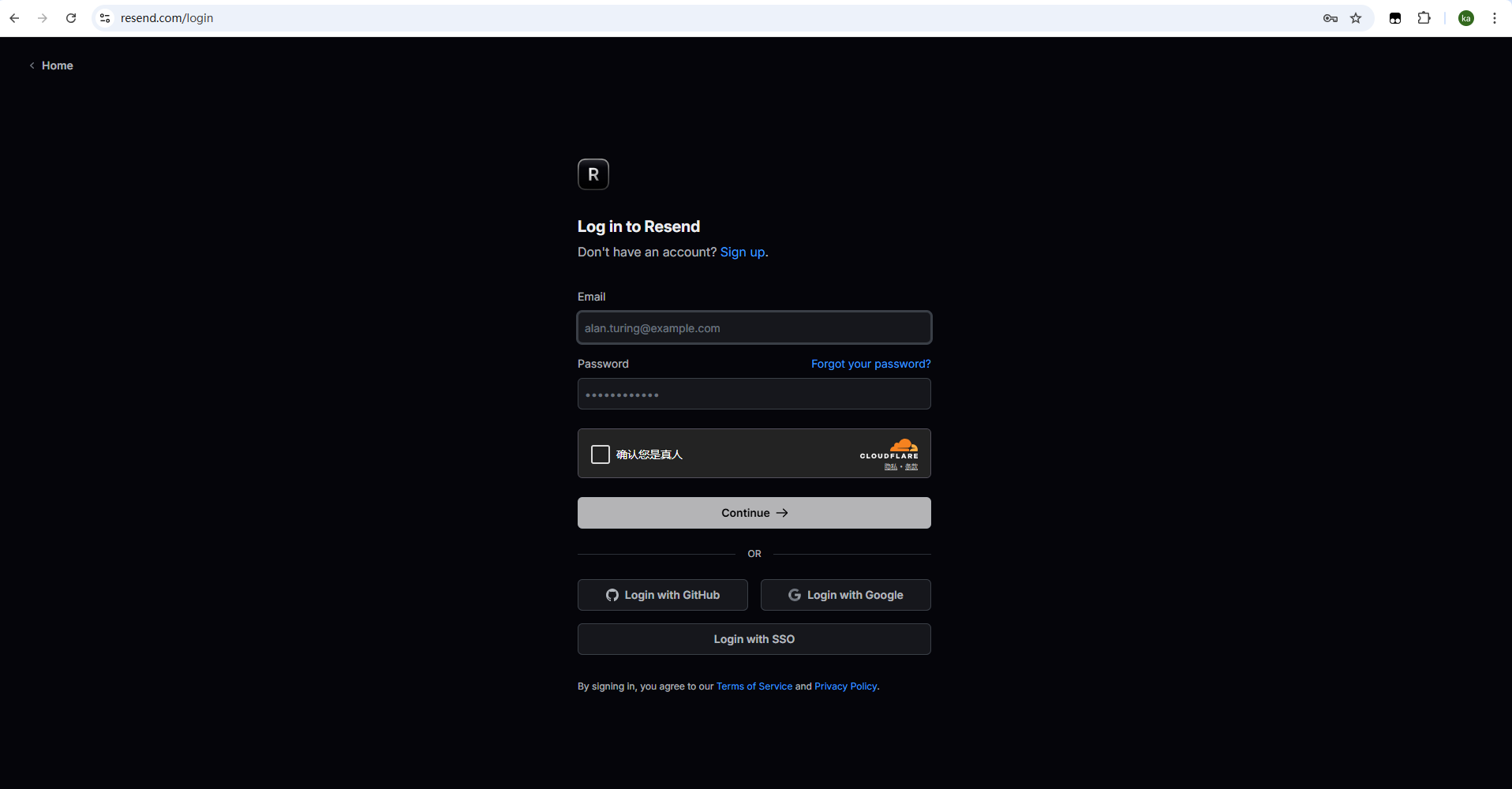The height and width of the screenshot is (789, 1512).
Task: Click into the Password field
Action: pyautogui.click(x=754, y=394)
